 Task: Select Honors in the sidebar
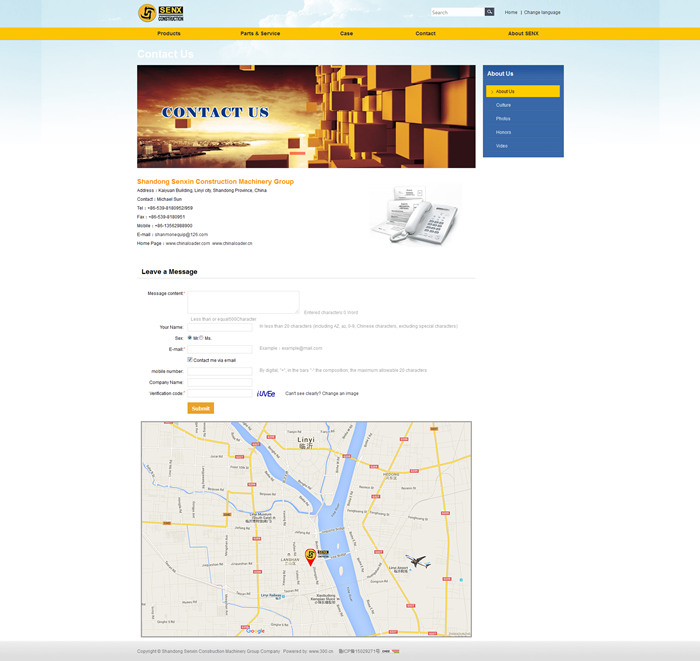pyautogui.click(x=503, y=132)
